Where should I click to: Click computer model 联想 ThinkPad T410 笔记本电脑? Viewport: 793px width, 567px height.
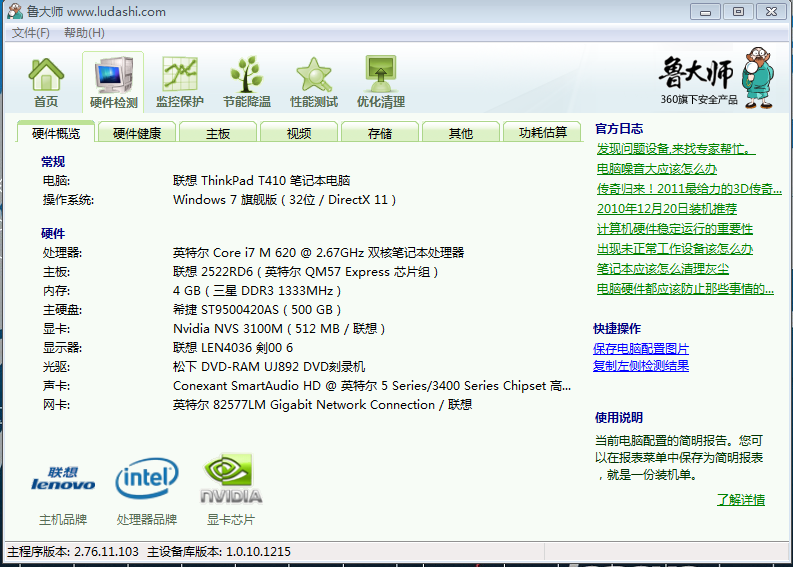pos(261,181)
